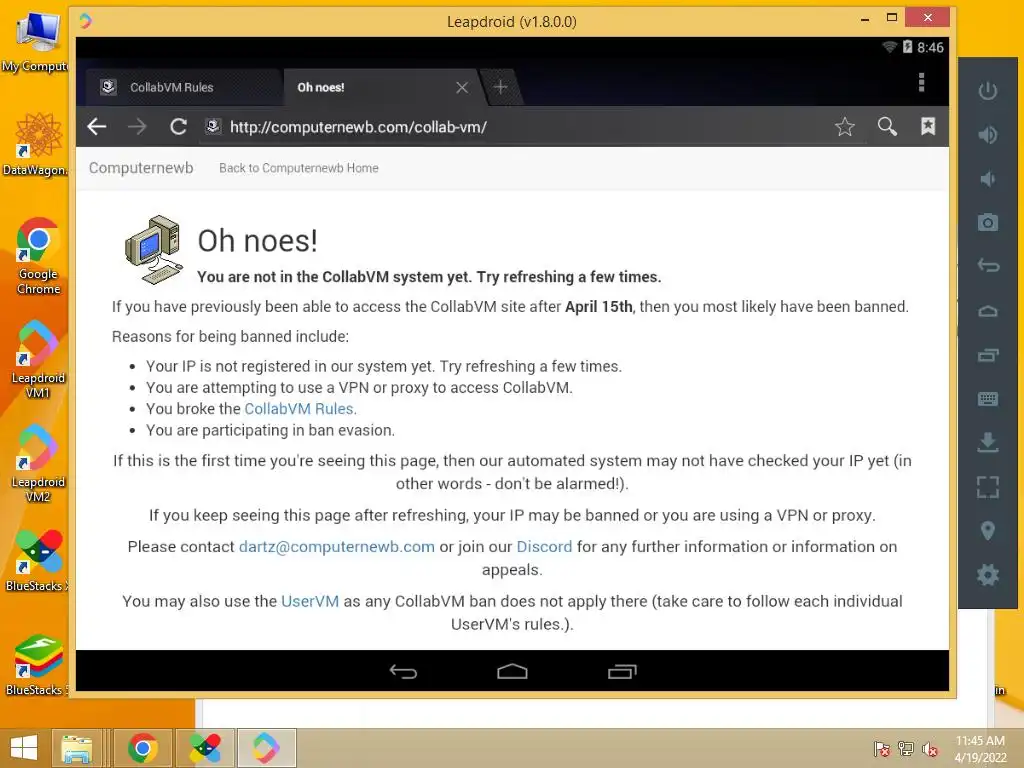Image resolution: width=1024 pixels, height=768 pixels.
Task: Tap the Android recents navigation button
Action: tap(622, 671)
